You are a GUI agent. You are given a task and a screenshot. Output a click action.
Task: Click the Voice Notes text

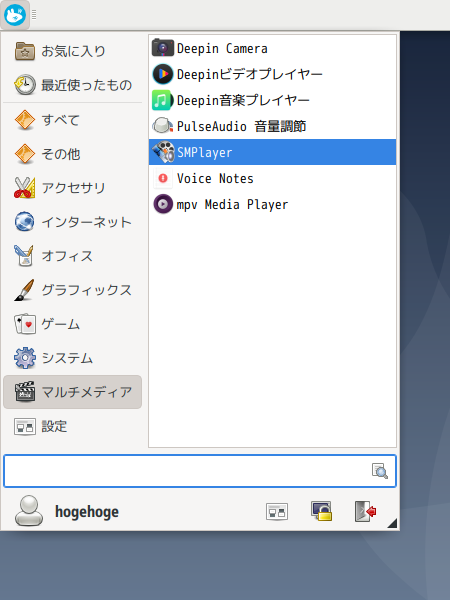(215, 178)
